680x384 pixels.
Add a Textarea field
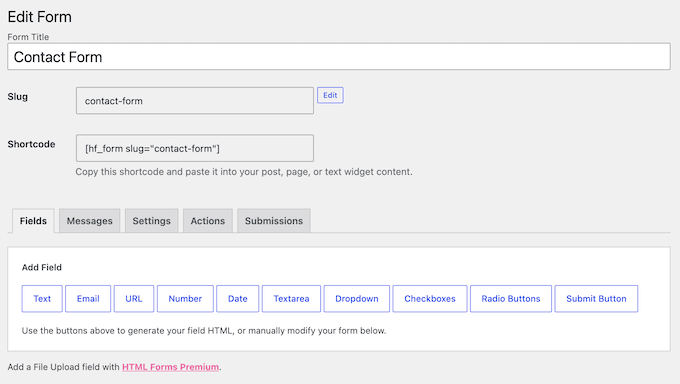(291, 299)
